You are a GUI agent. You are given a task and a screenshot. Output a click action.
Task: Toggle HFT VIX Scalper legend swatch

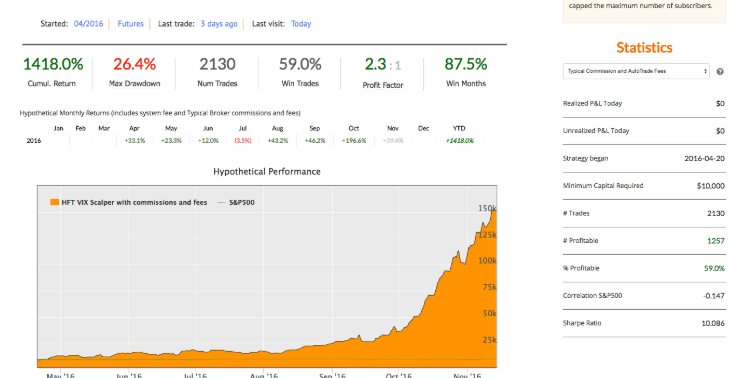(x=55, y=203)
